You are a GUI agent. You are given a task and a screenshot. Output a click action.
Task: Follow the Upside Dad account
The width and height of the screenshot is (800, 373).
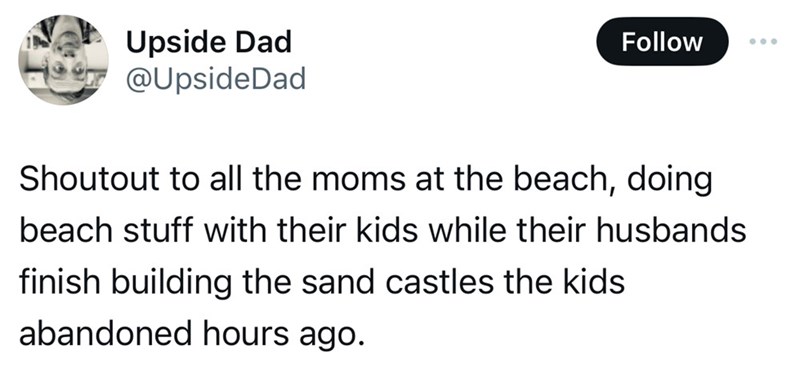[662, 42]
